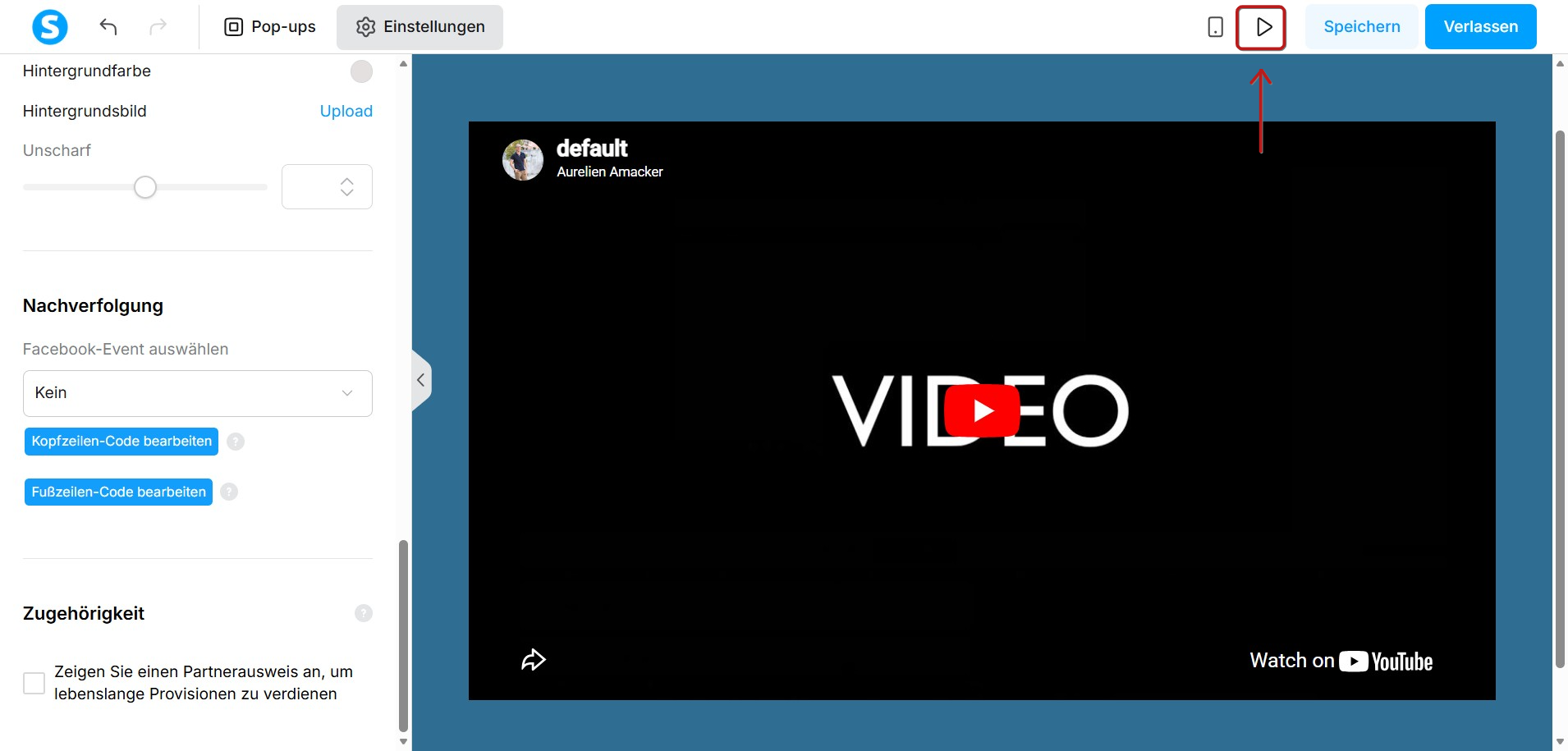The height and width of the screenshot is (751, 1568).
Task: Click the Unscharf blur slider handle
Action: point(145,187)
